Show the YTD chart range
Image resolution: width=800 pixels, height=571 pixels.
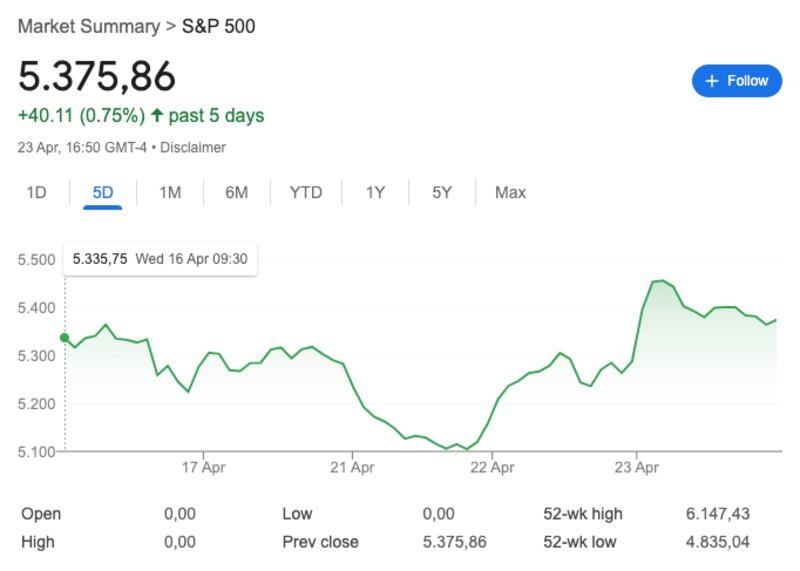[x=306, y=192]
